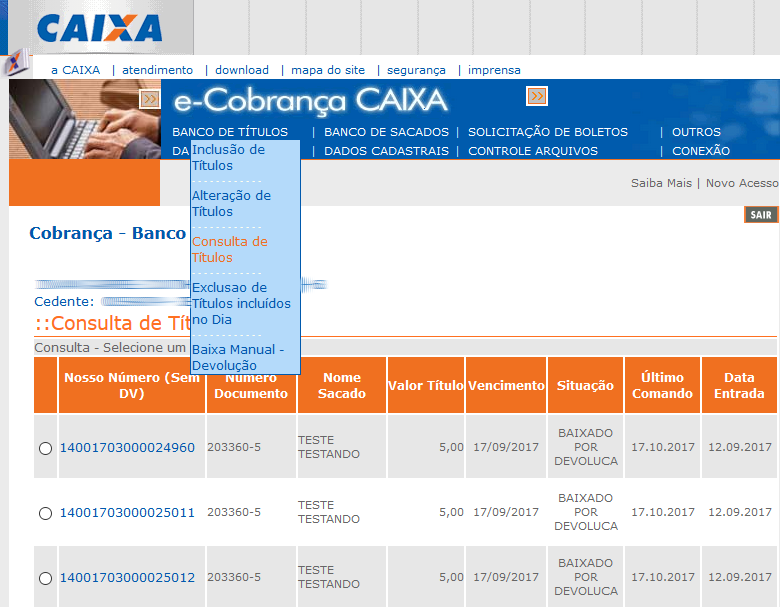Click Cedente: label
780x607 pixels.
(64, 302)
